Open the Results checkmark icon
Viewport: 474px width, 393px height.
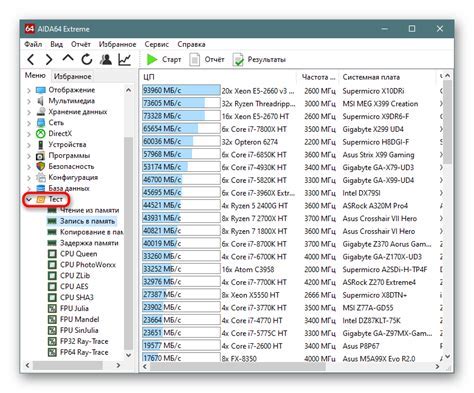tap(238, 60)
